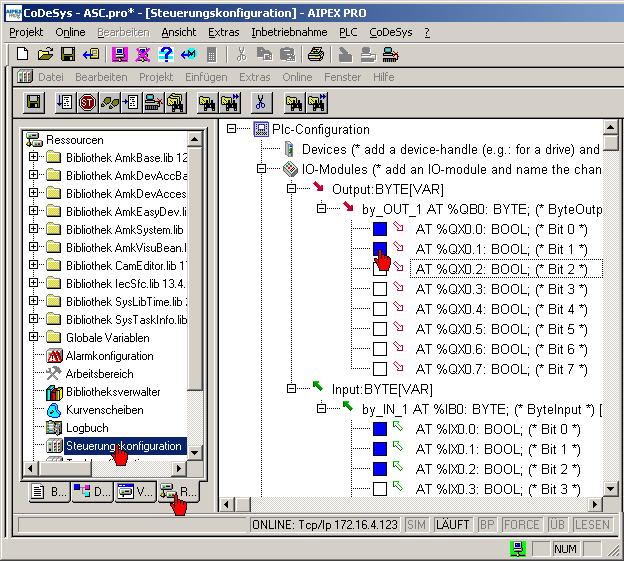Toggle the %QX0.4 Bit 4 output box
The image size is (624, 561).
pyautogui.click(x=380, y=309)
